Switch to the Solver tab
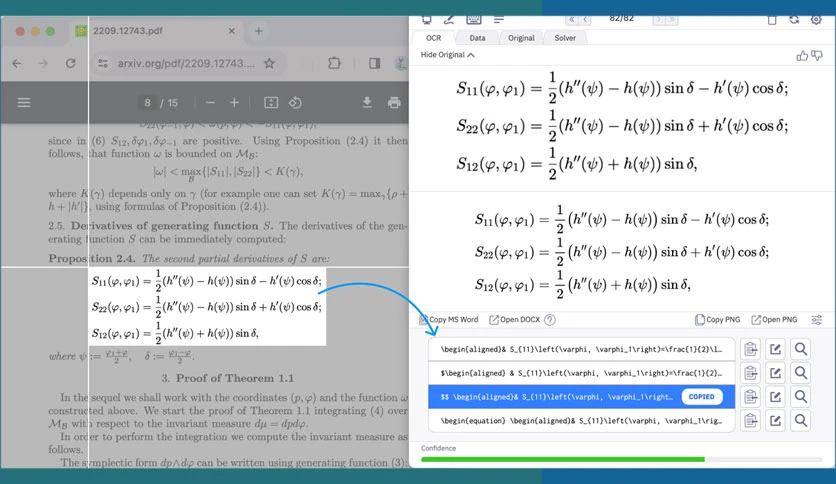Screen dimensions: 836x484 (565, 38)
